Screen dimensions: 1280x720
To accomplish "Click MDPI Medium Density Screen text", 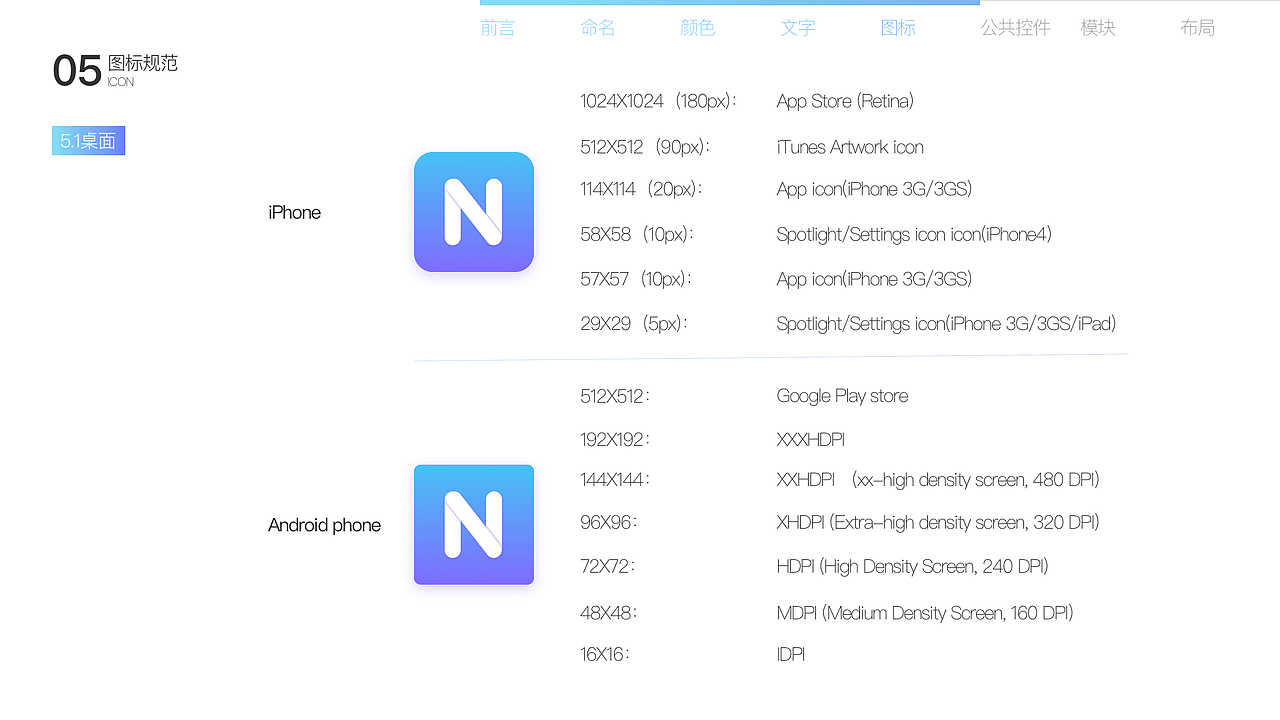I will pos(925,613).
